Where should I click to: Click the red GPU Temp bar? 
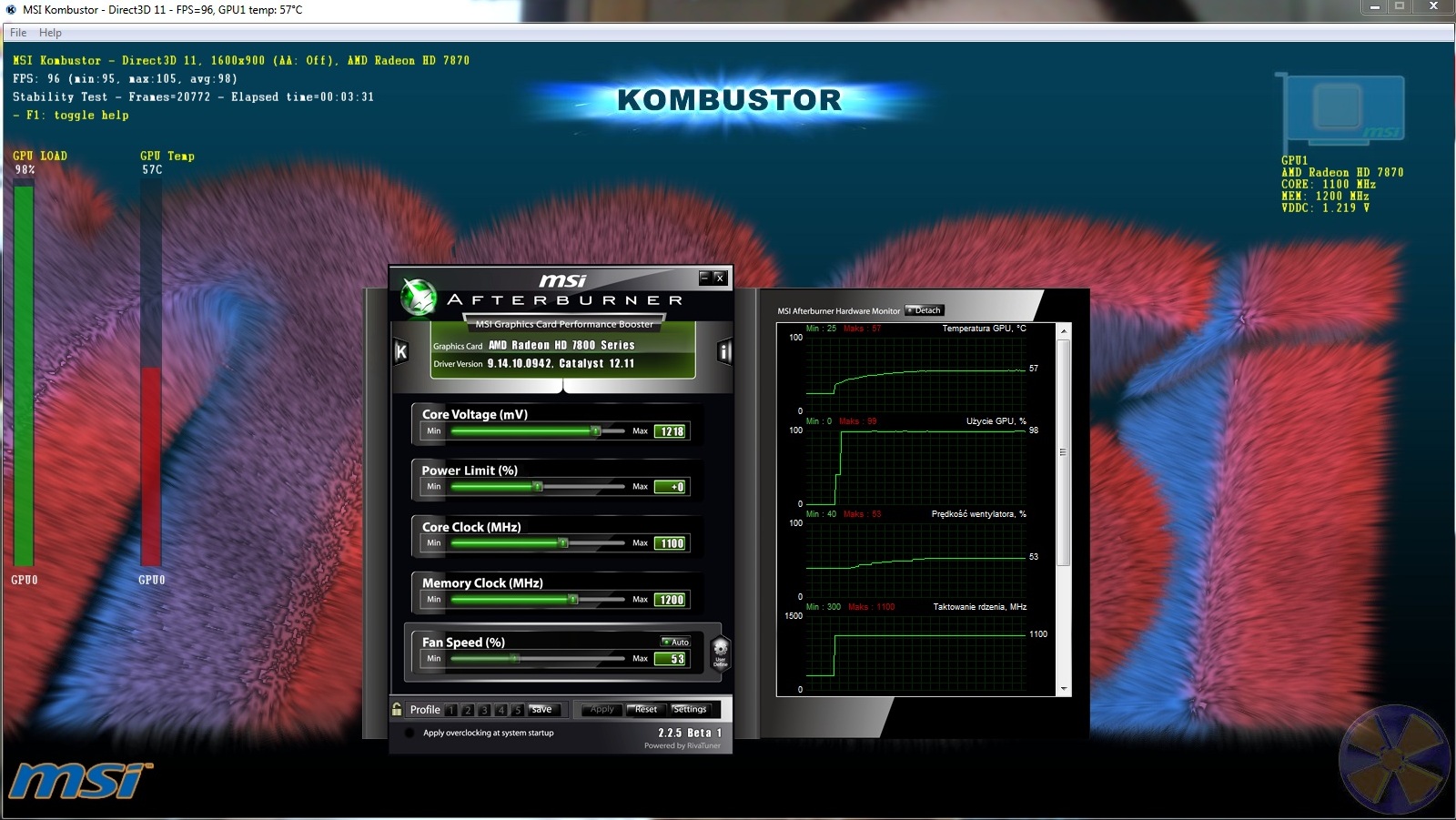click(151, 466)
